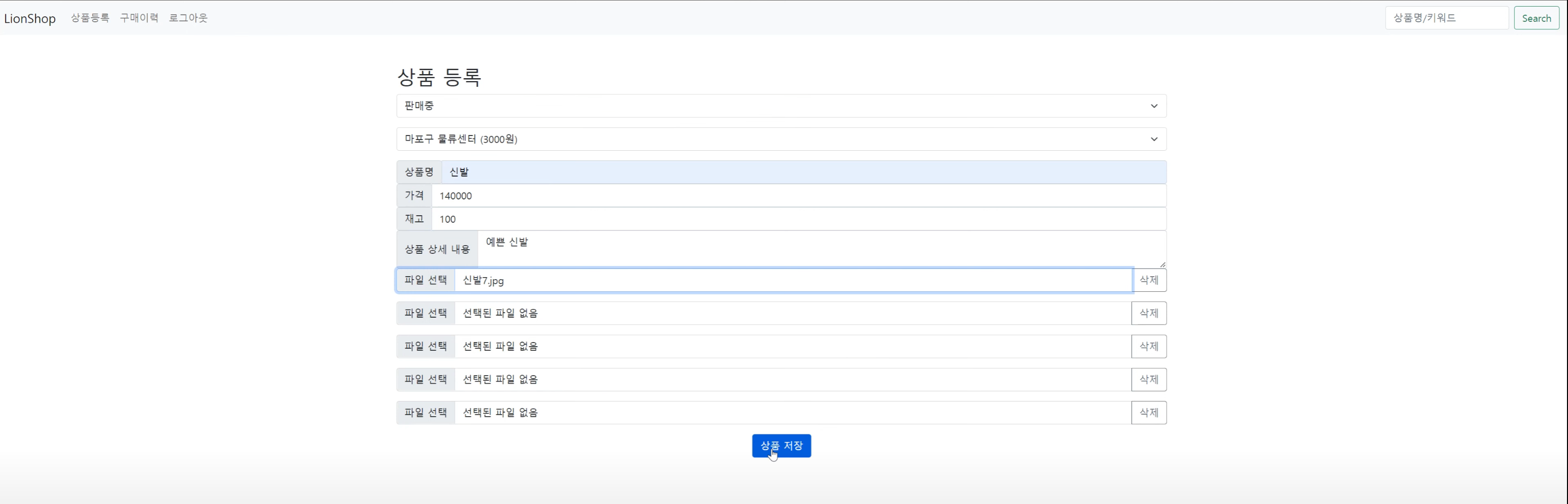Click the 상품/키워드 search input field

point(1447,18)
